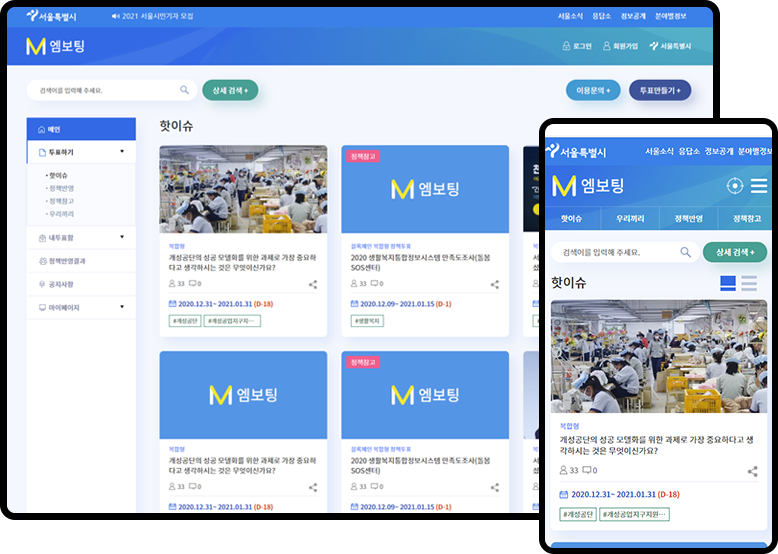This screenshot has height=554, width=778.
Task: Switch to list view in mobile 핫이슈
Action: 749,283
